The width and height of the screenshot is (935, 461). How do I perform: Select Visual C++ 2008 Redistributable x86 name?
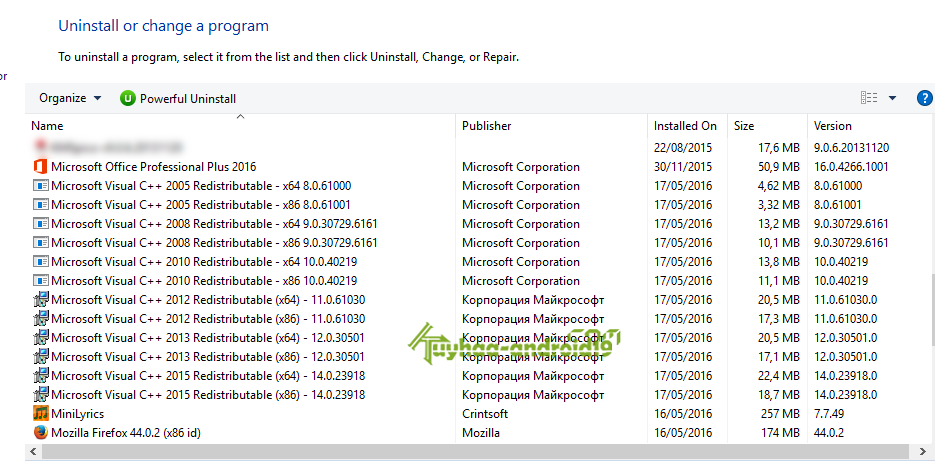click(x=214, y=243)
